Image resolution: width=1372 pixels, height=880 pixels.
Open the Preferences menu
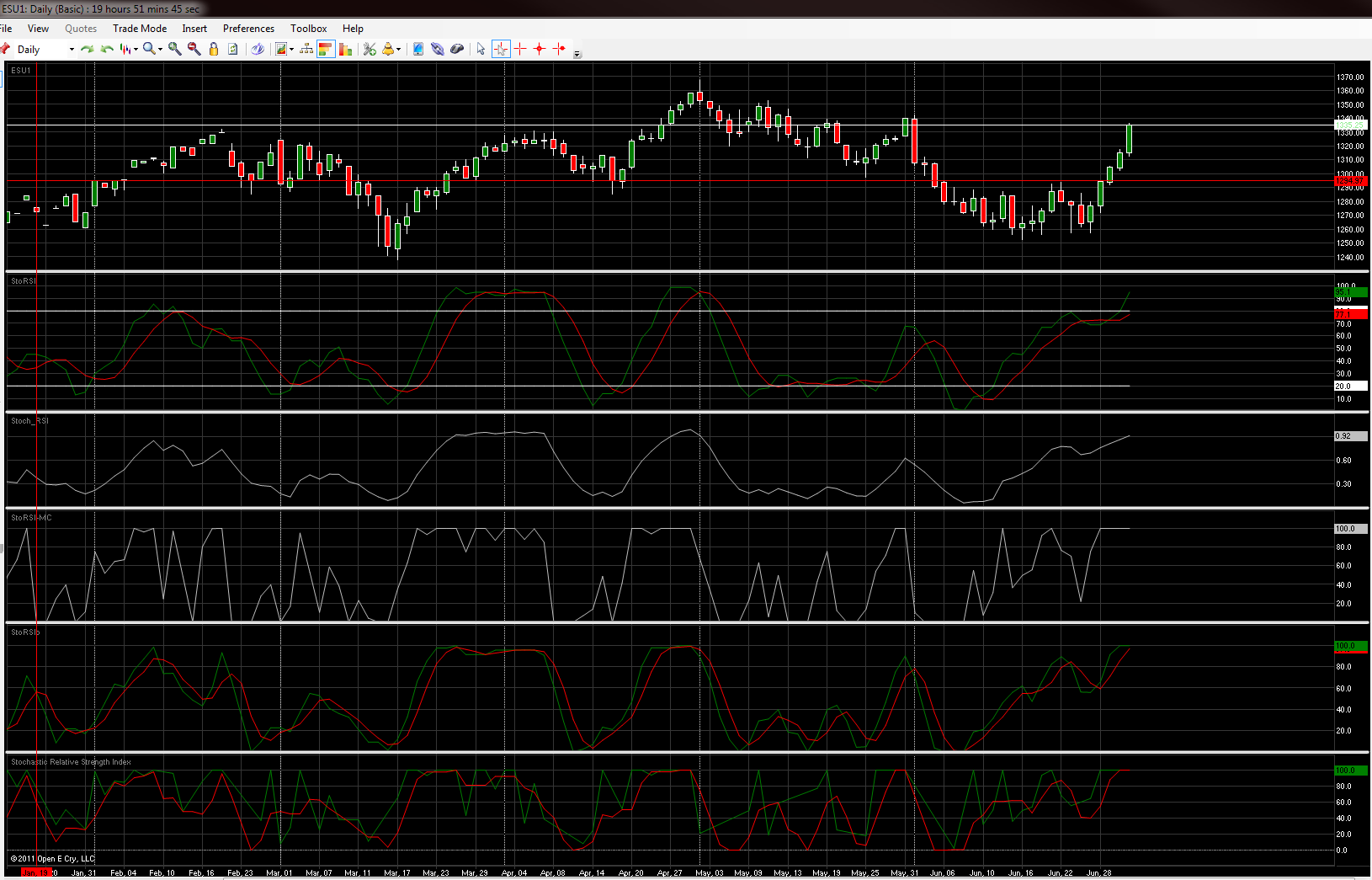pyautogui.click(x=248, y=29)
